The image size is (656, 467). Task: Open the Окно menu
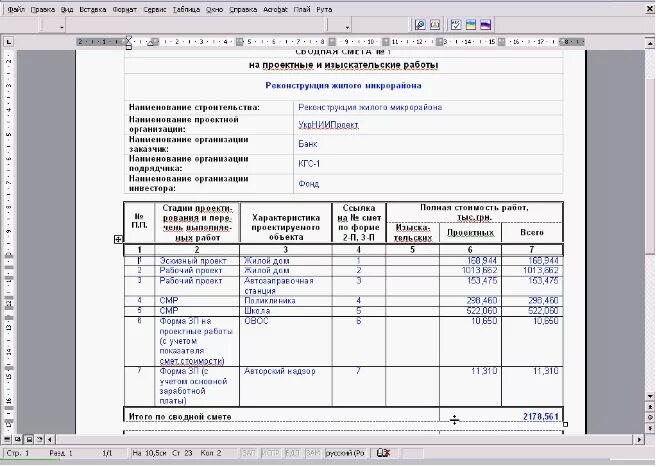coord(214,9)
